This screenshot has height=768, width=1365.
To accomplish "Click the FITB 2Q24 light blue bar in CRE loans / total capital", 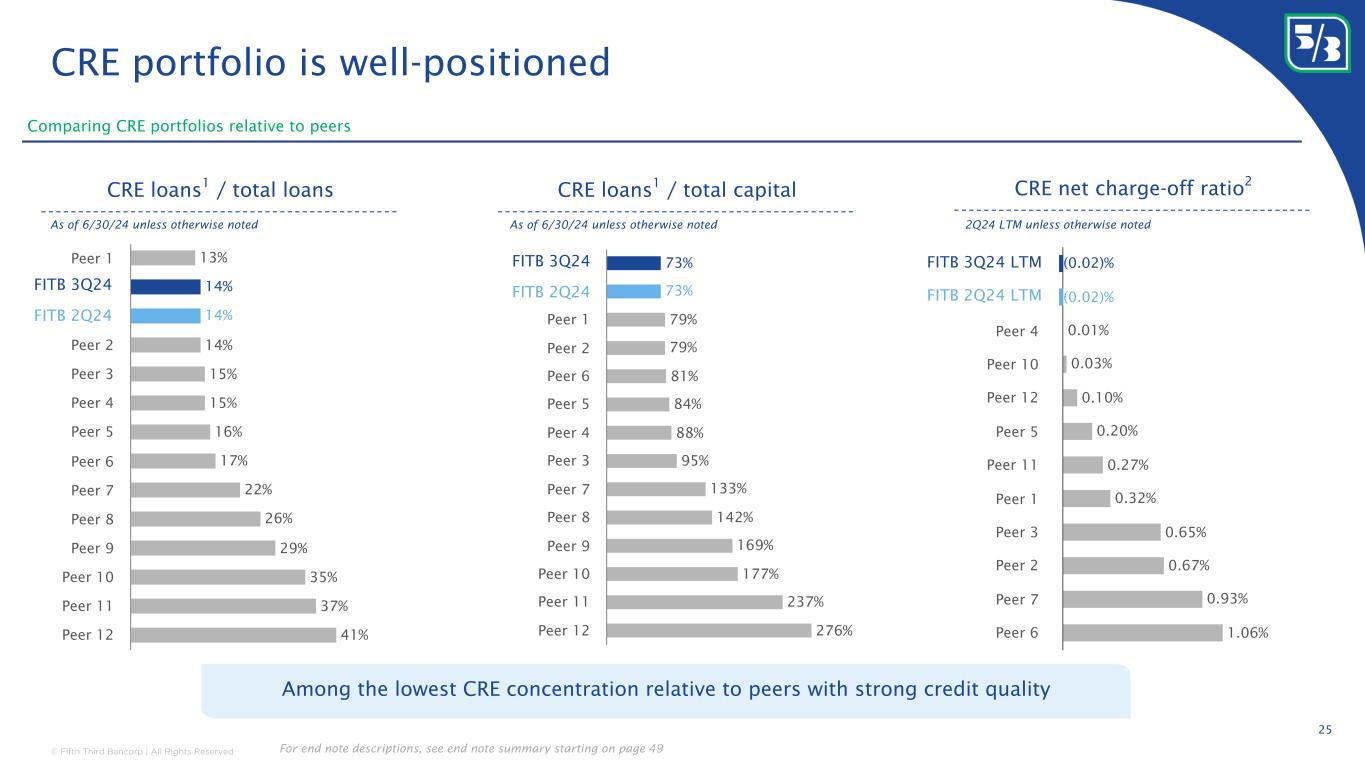I will [633, 291].
